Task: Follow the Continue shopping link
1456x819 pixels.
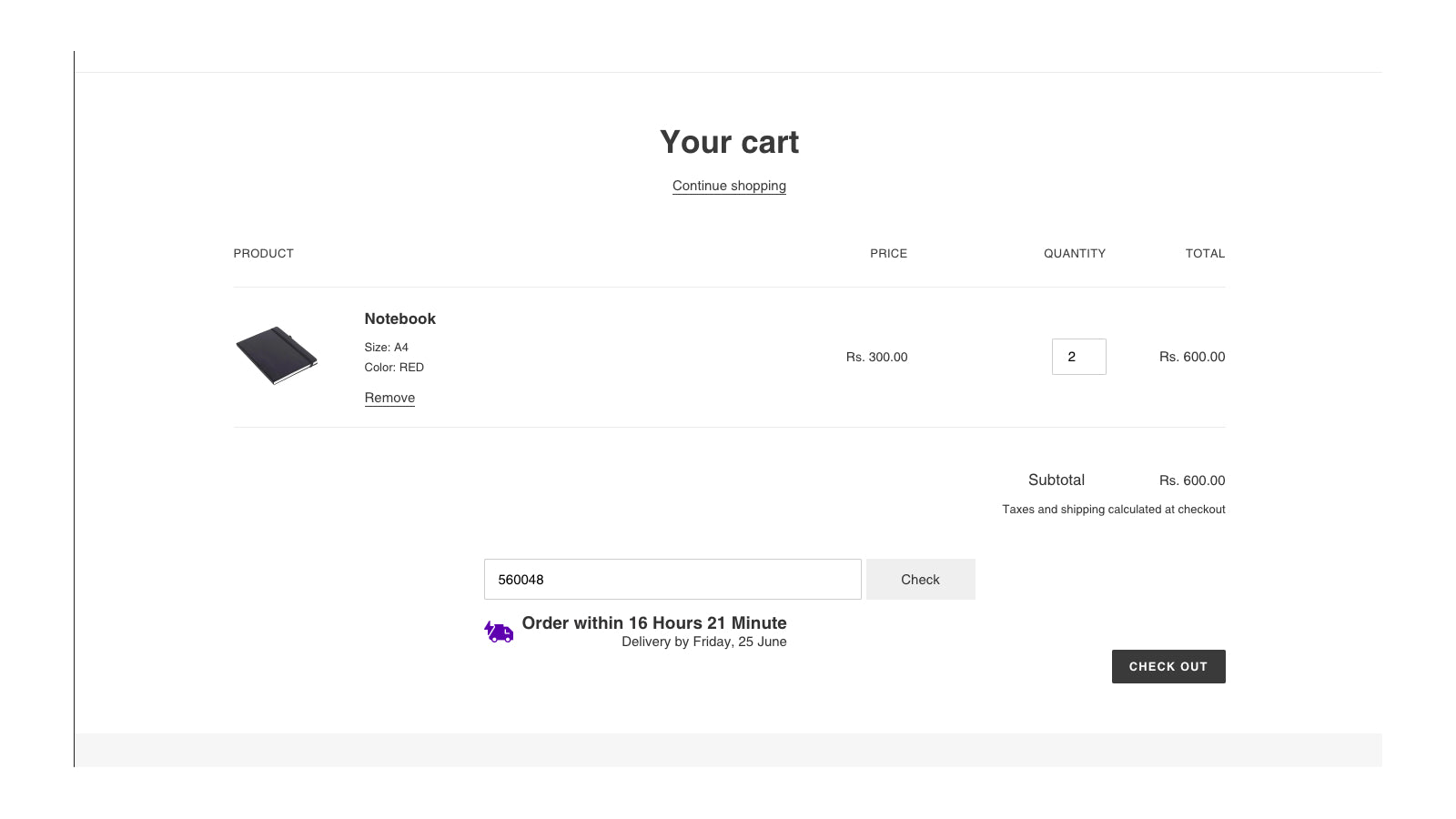Action: [729, 186]
